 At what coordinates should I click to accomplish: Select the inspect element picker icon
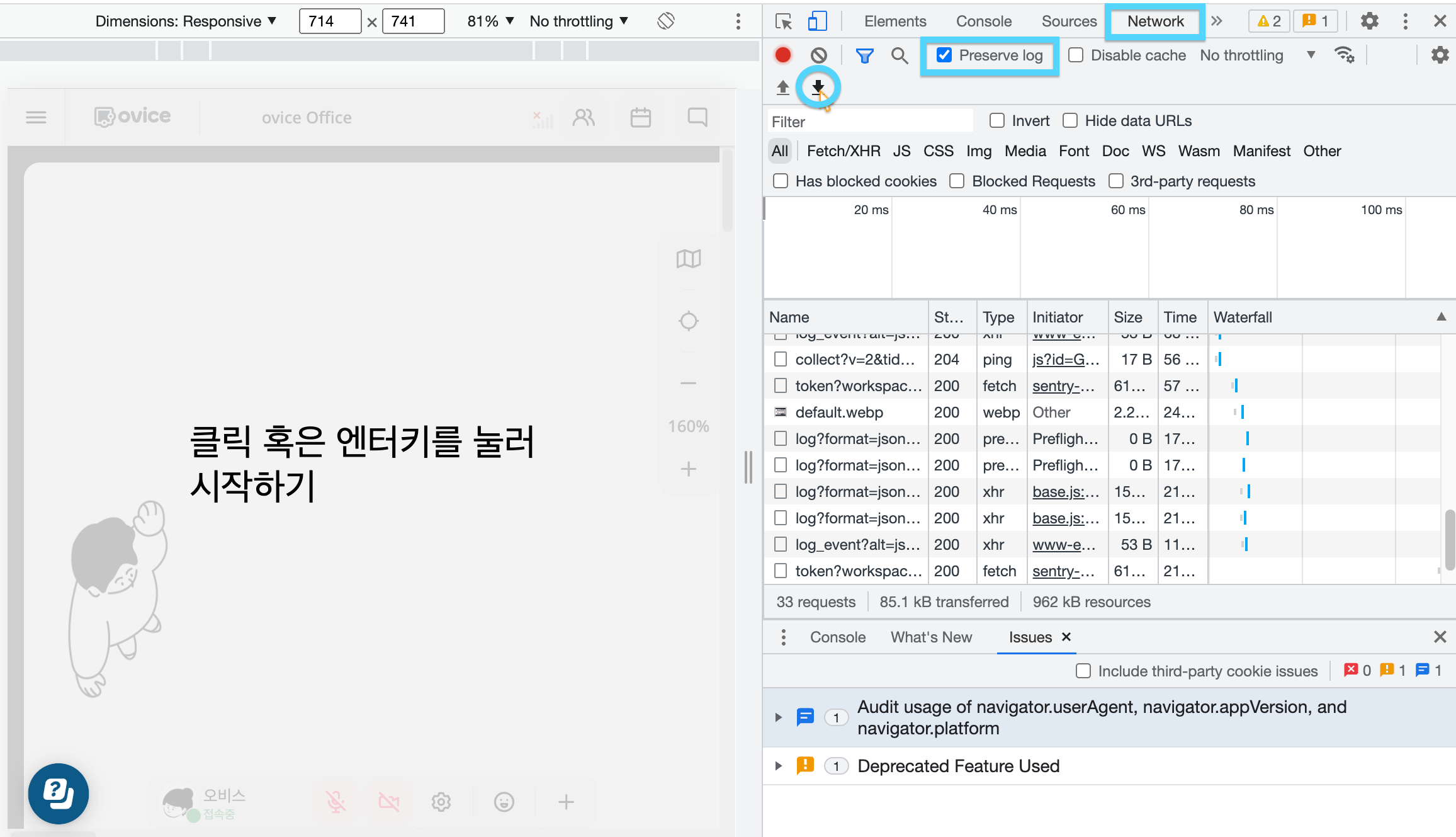coord(784,21)
